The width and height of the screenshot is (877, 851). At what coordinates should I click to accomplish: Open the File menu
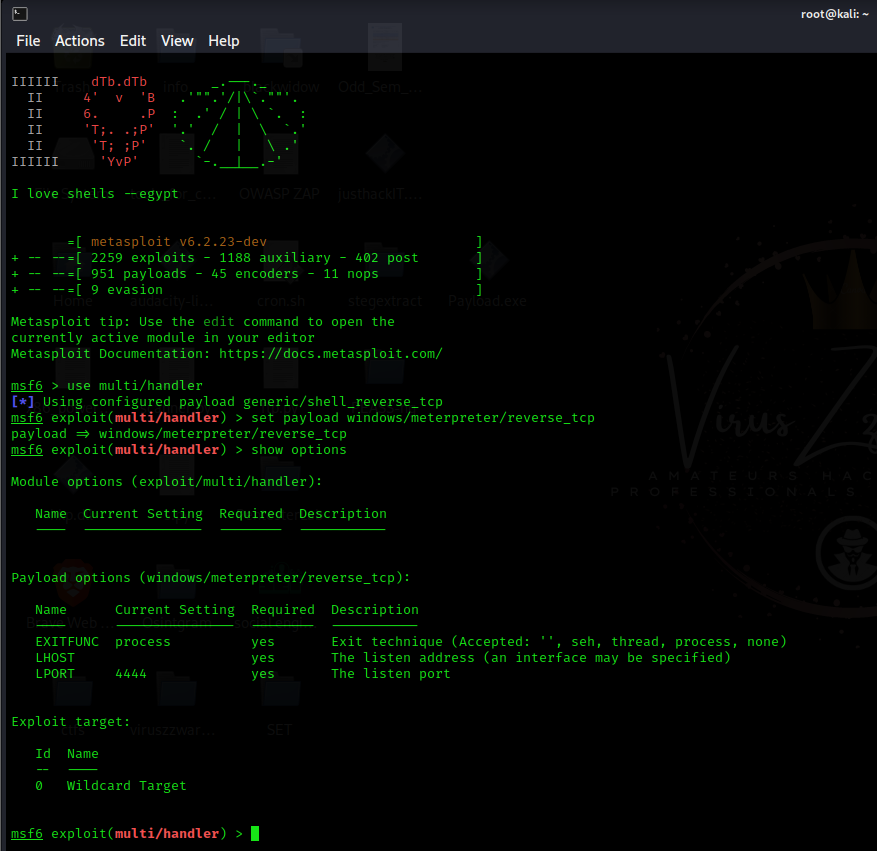tap(28, 41)
